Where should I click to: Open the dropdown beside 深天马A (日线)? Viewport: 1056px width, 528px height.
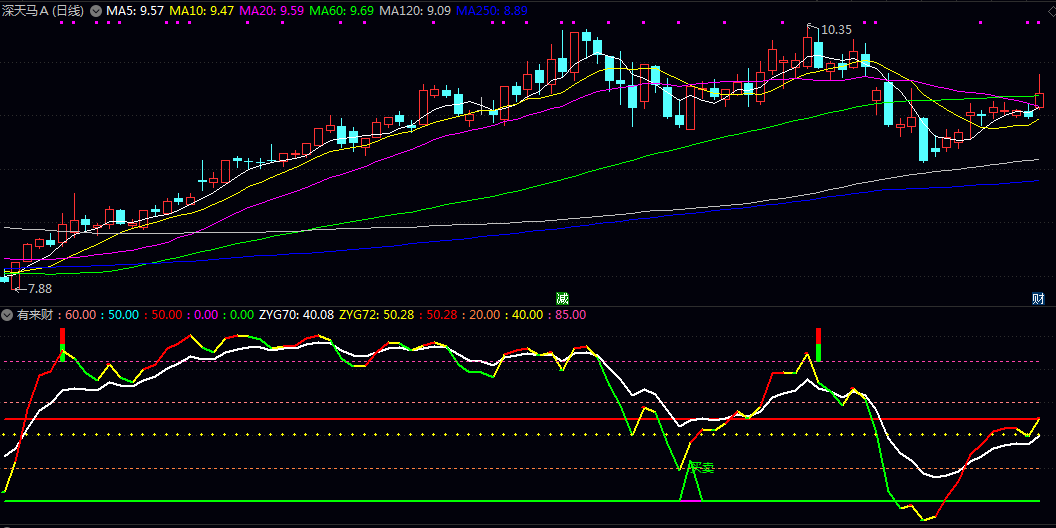(96, 11)
